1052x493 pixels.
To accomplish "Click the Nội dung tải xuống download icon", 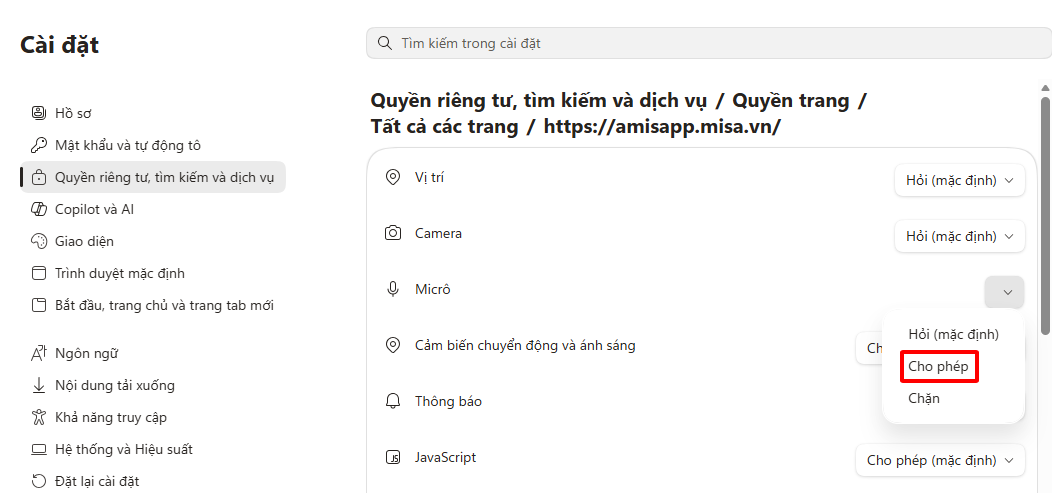I will 39,385.
